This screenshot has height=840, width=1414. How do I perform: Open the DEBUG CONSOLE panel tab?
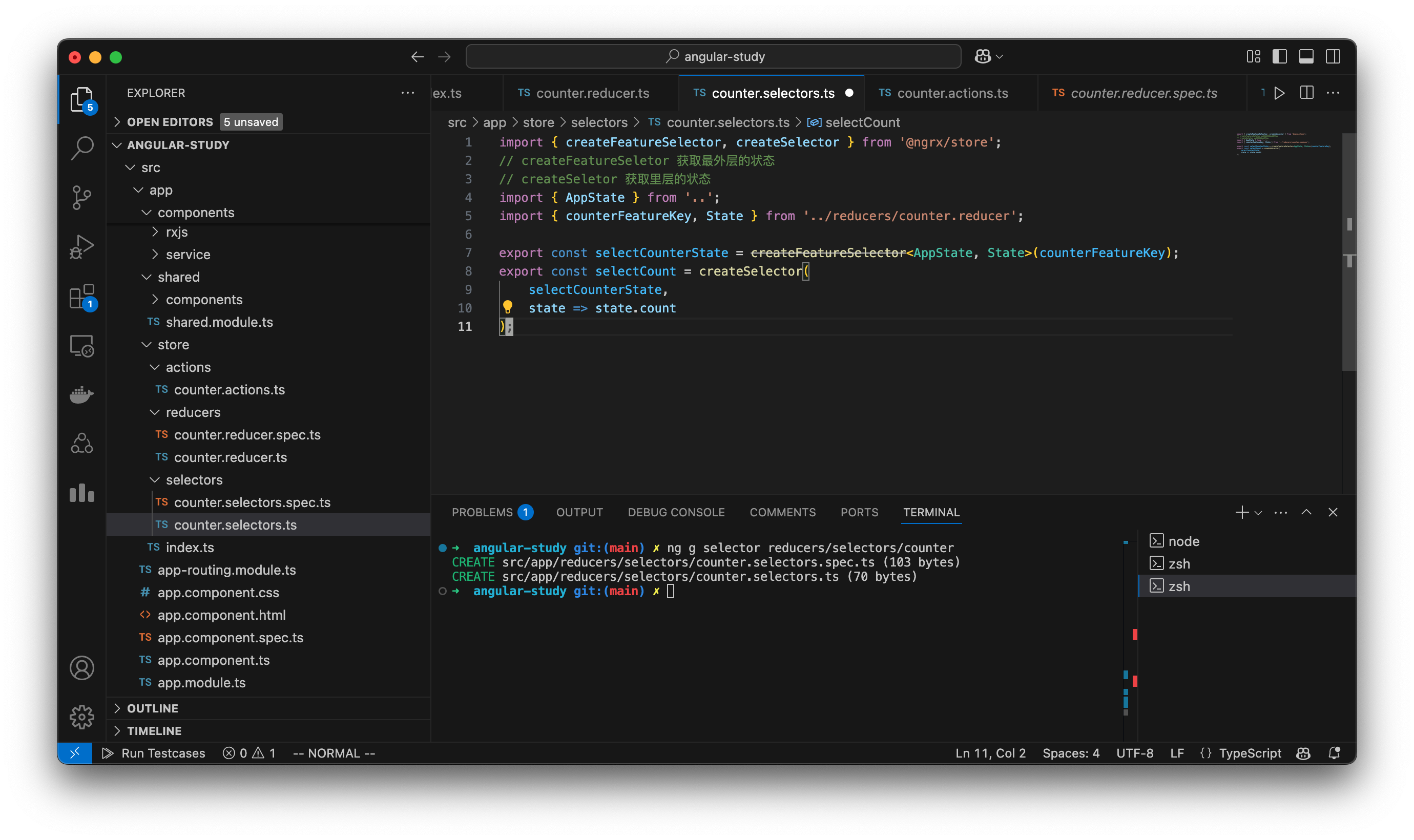click(x=676, y=512)
